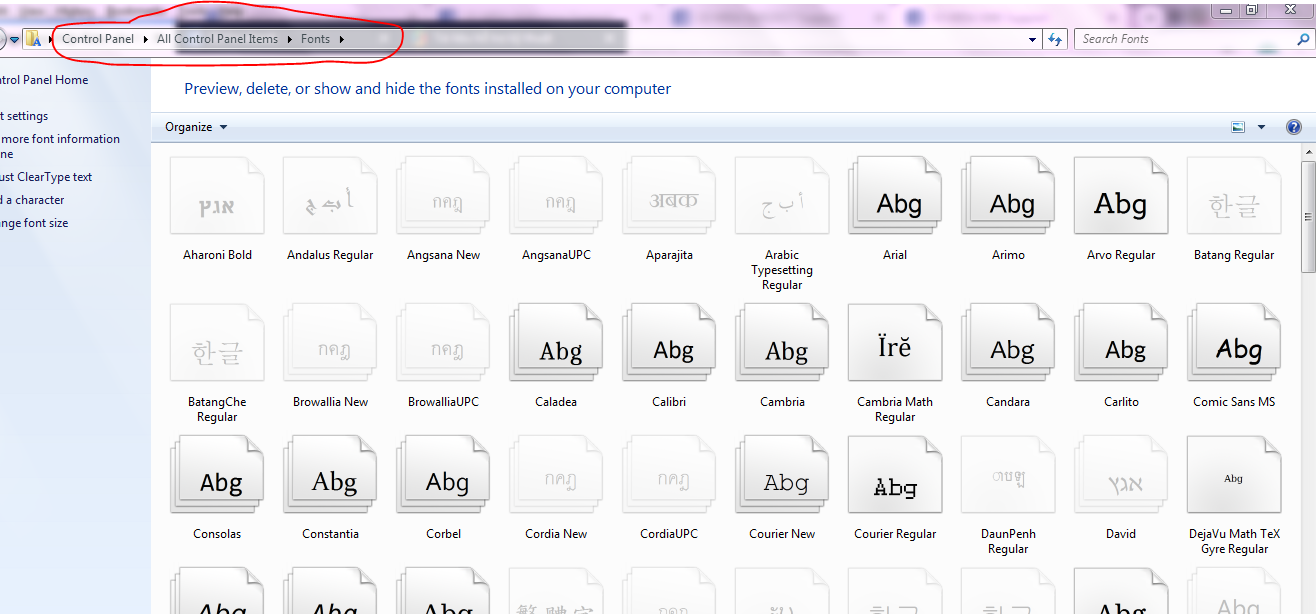Select the Corbel font family icon
The width and height of the screenshot is (1316, 614).
pos(443,476)
